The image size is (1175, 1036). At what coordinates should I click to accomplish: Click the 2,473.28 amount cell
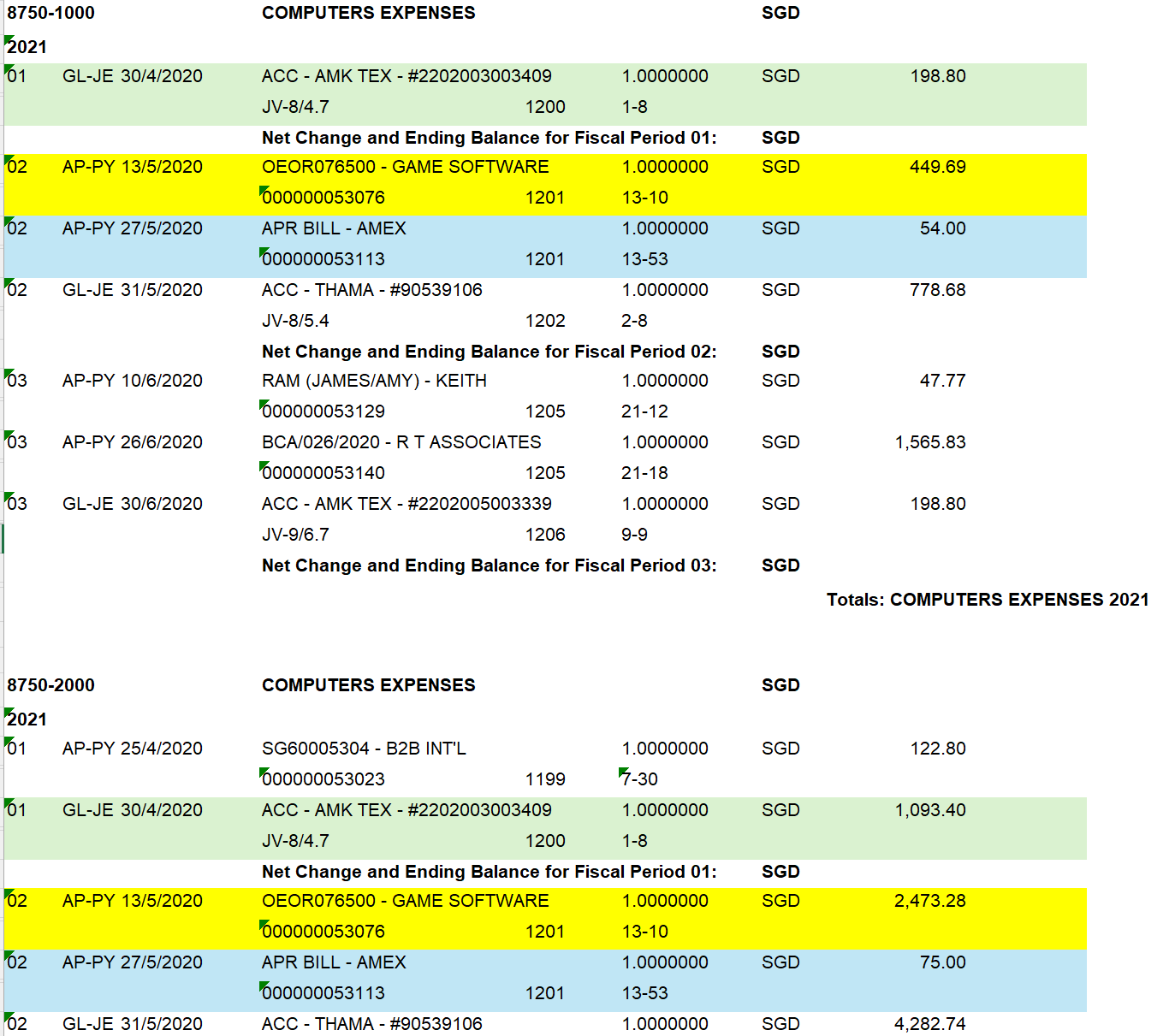click(929, 901)
